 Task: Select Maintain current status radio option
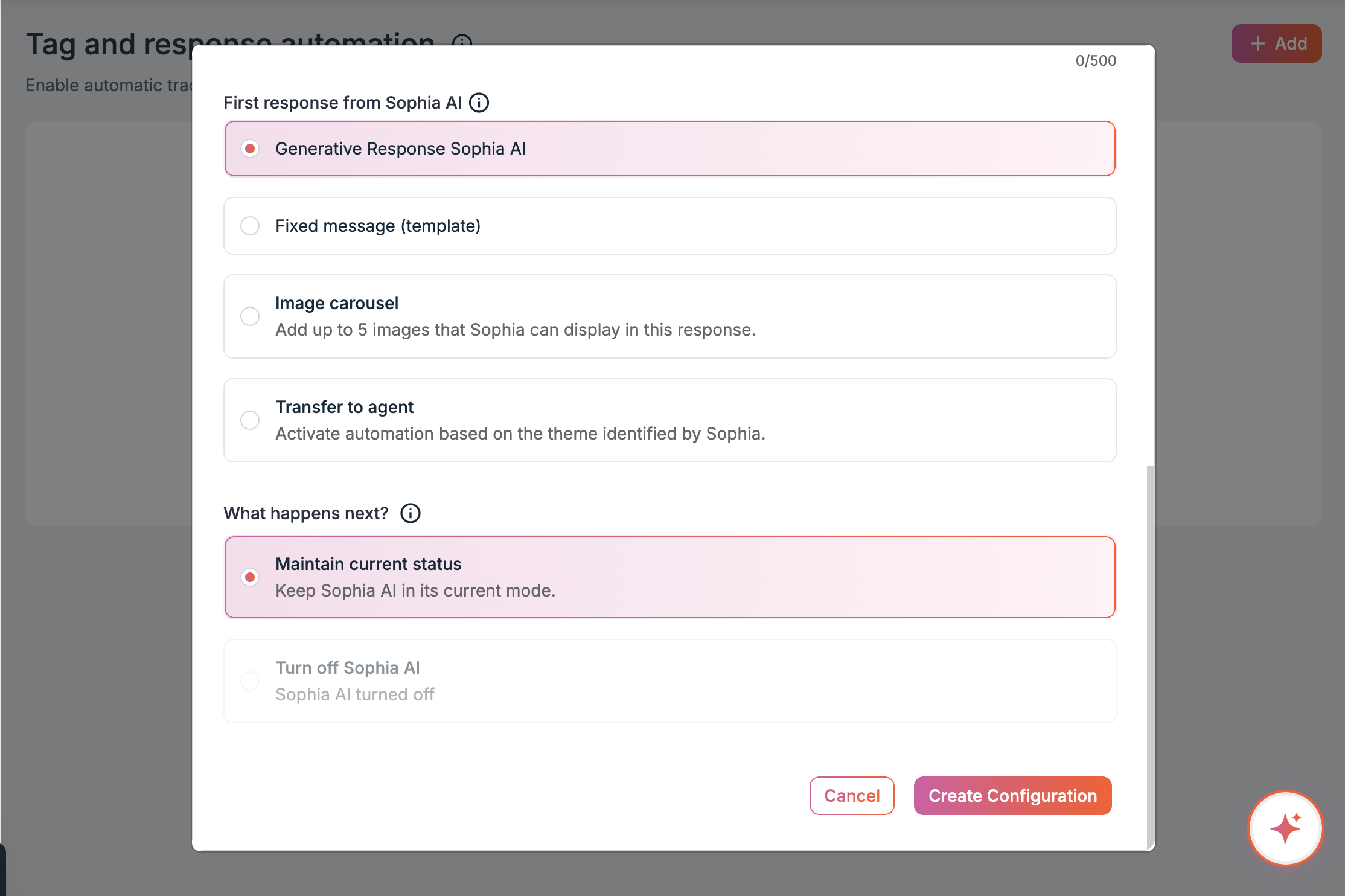point(250,577)
